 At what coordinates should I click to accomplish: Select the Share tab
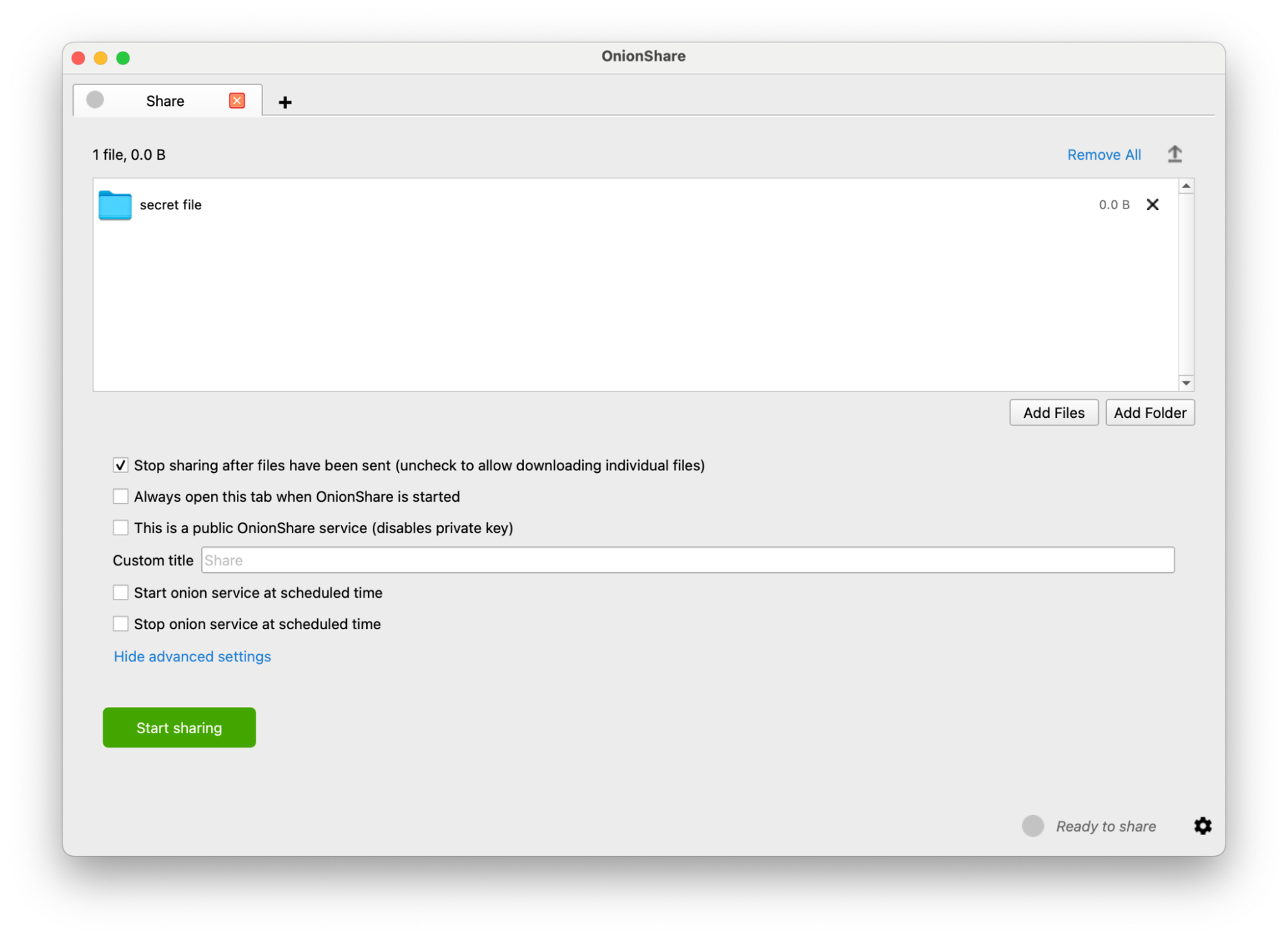pyautogui.click(x=167, y=101)
